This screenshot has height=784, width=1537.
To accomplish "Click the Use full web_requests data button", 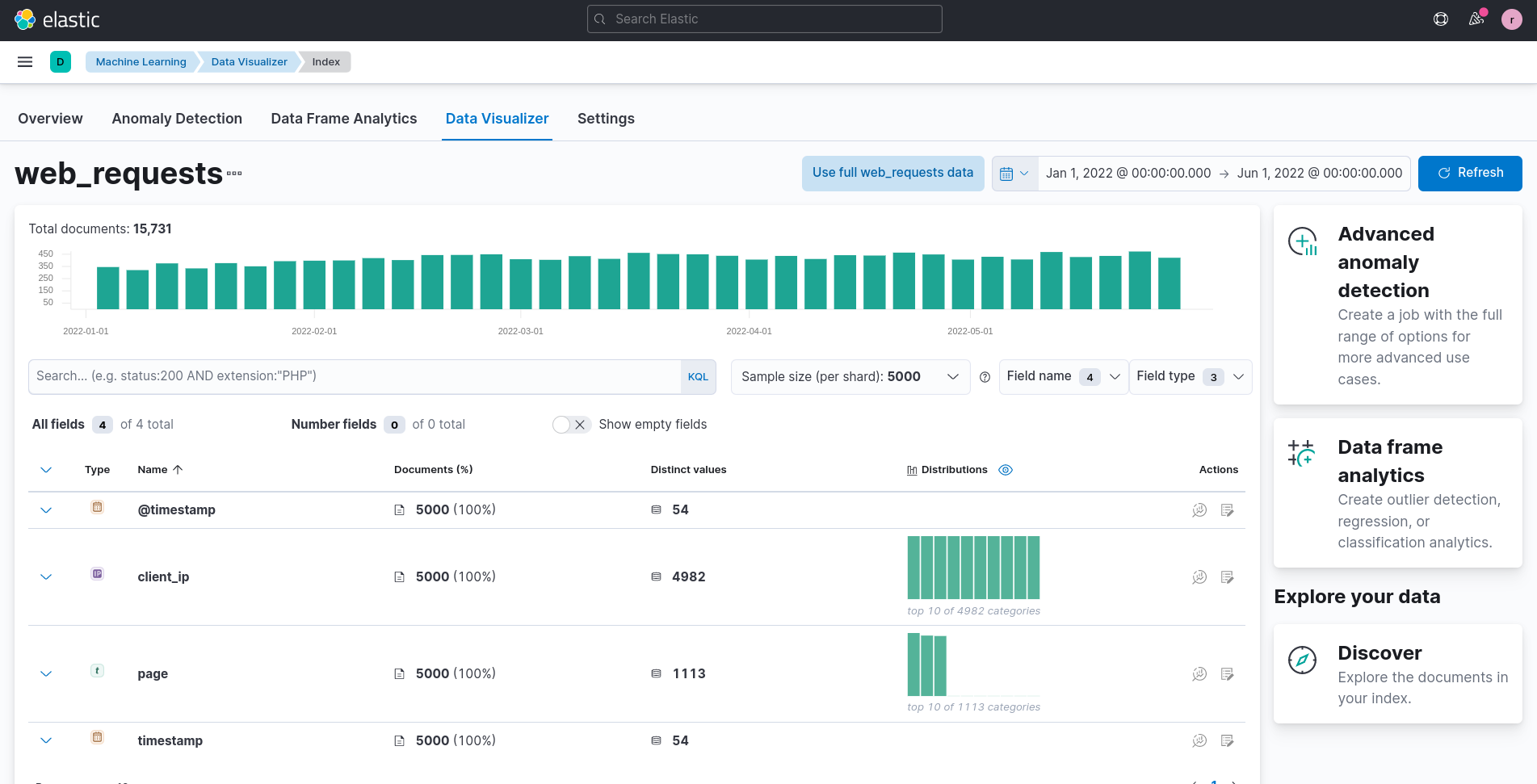I will tap(892, 173).
